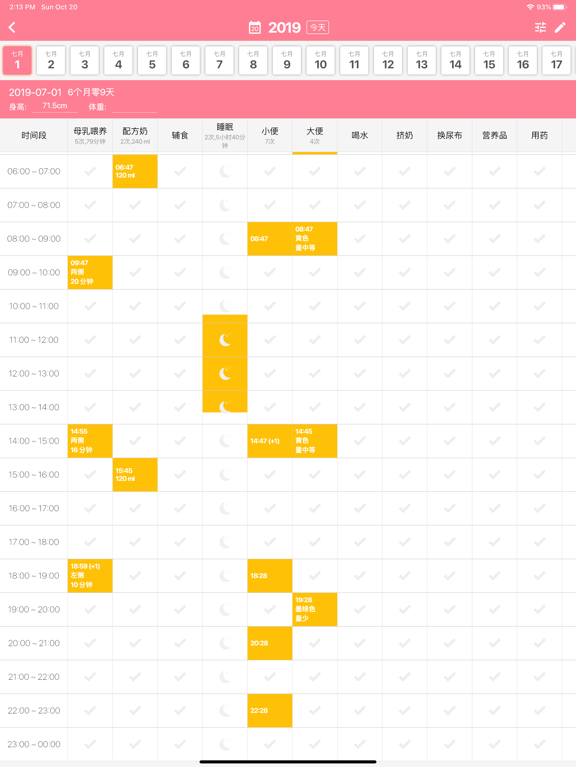The image size is (576, 768).
Task: Select July 2 date tab
Action: 51,60
